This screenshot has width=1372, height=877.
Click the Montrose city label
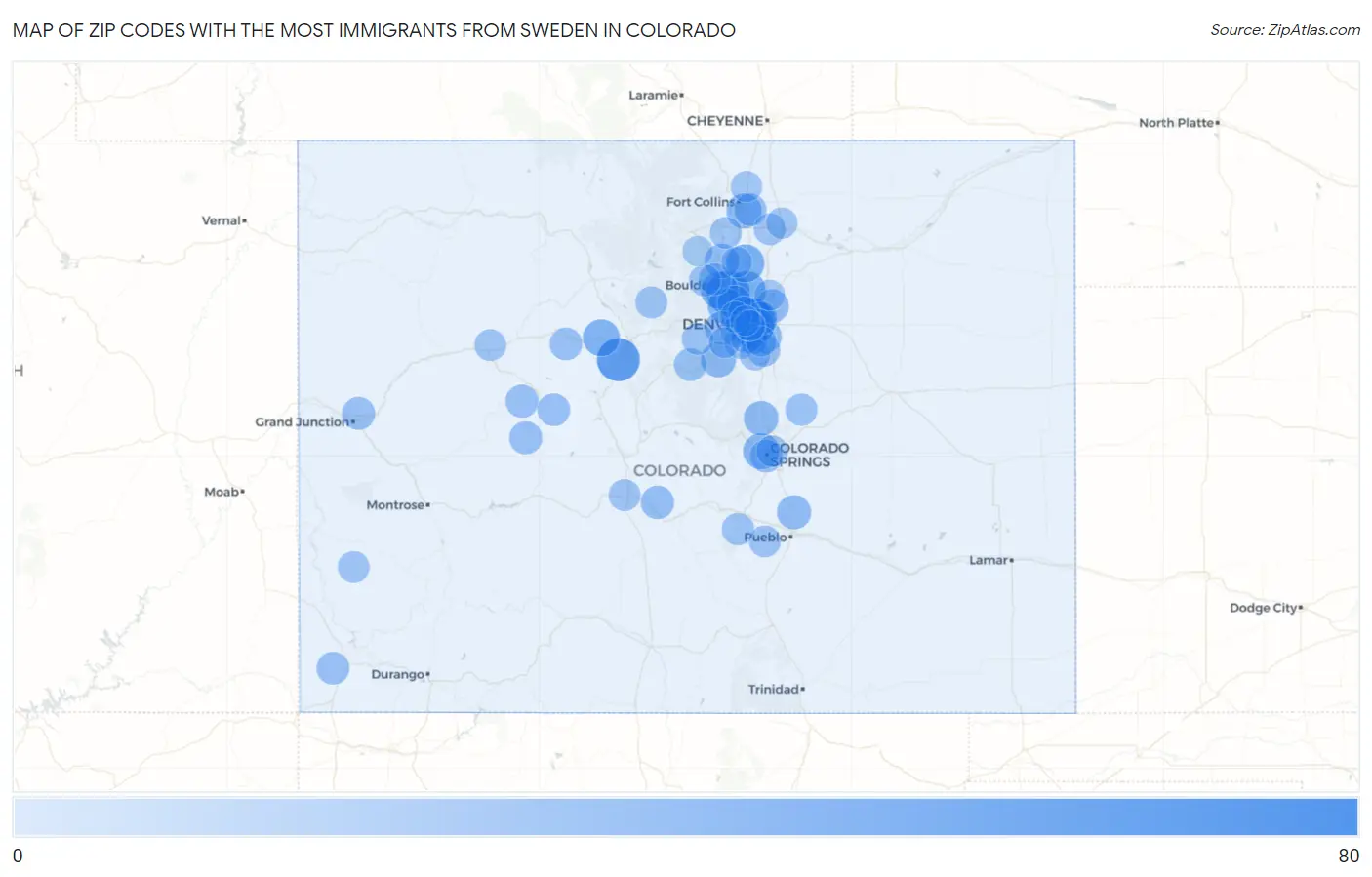click(x=397, y=505)
